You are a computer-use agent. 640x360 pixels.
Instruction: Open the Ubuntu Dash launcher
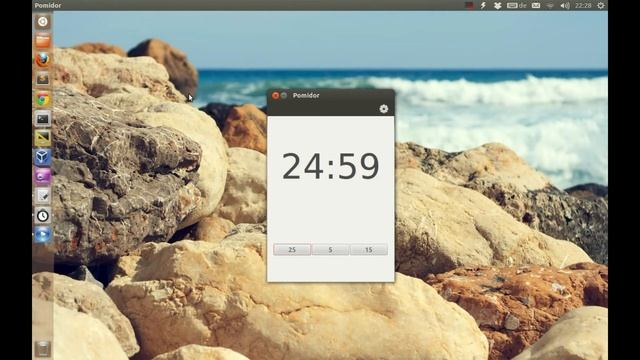(x=42, y=22)
